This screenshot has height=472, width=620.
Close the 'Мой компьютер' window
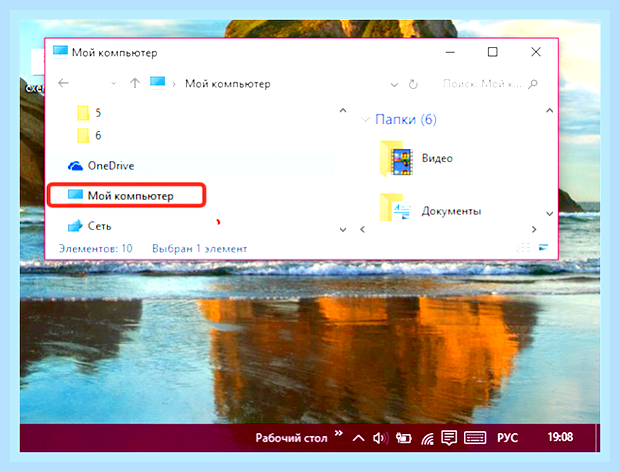pos(536,52)
